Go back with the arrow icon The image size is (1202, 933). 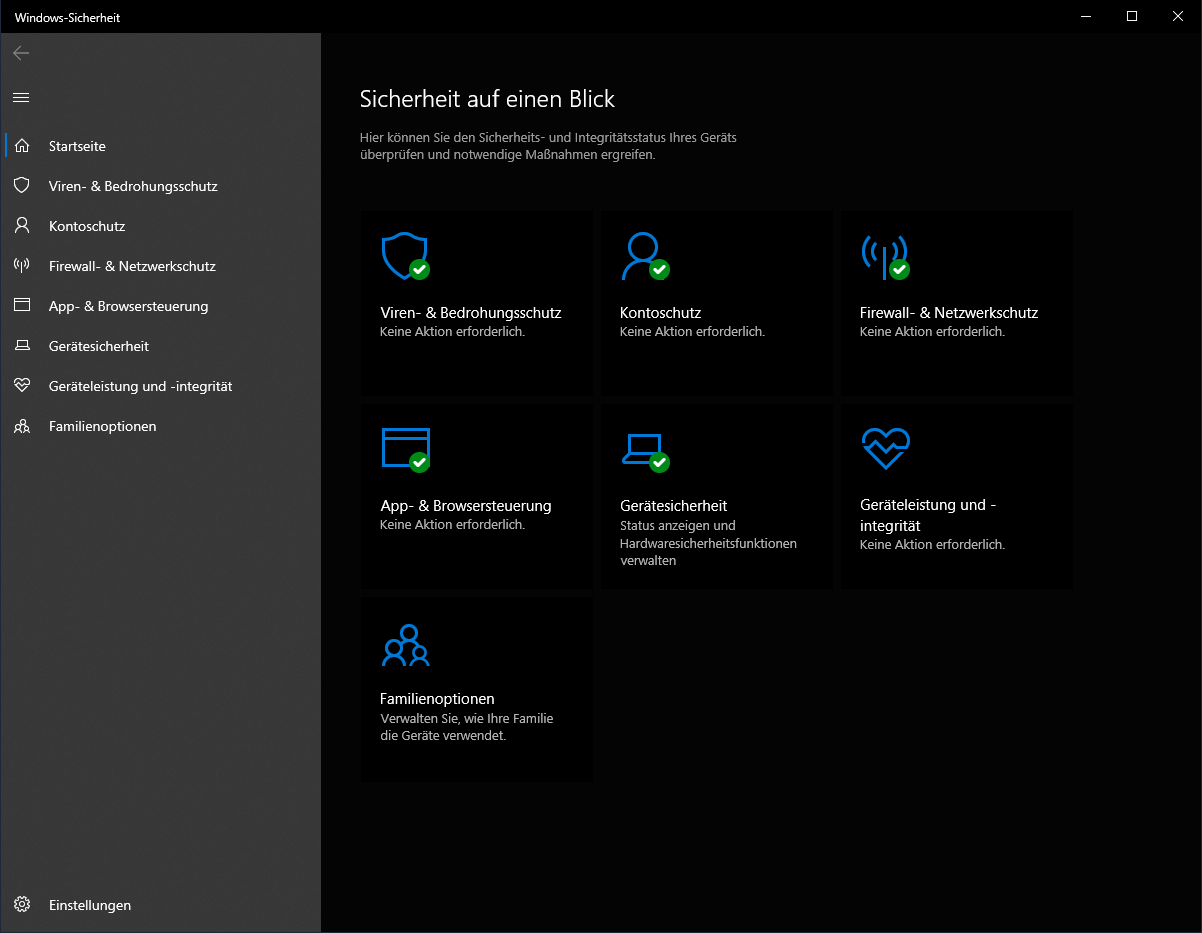pyautogui.click(x=21, y=53)
